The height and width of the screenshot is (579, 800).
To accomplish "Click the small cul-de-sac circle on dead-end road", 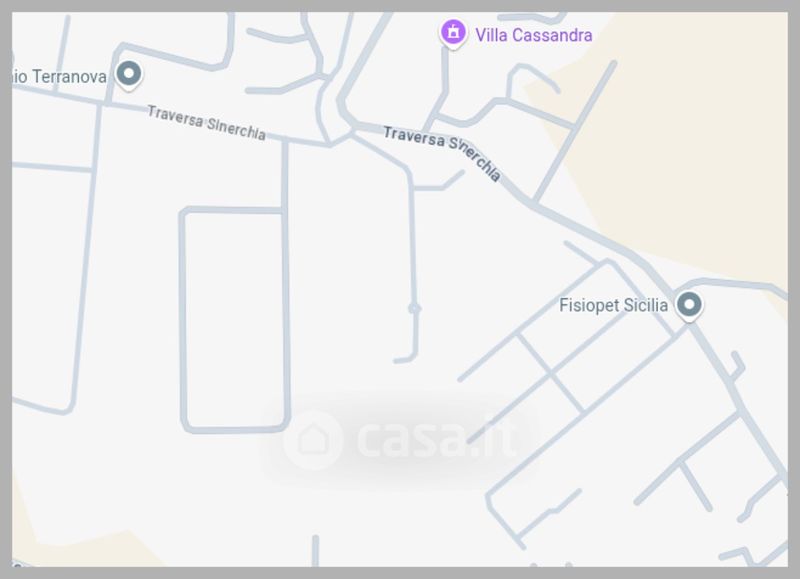I will [414, 308].
